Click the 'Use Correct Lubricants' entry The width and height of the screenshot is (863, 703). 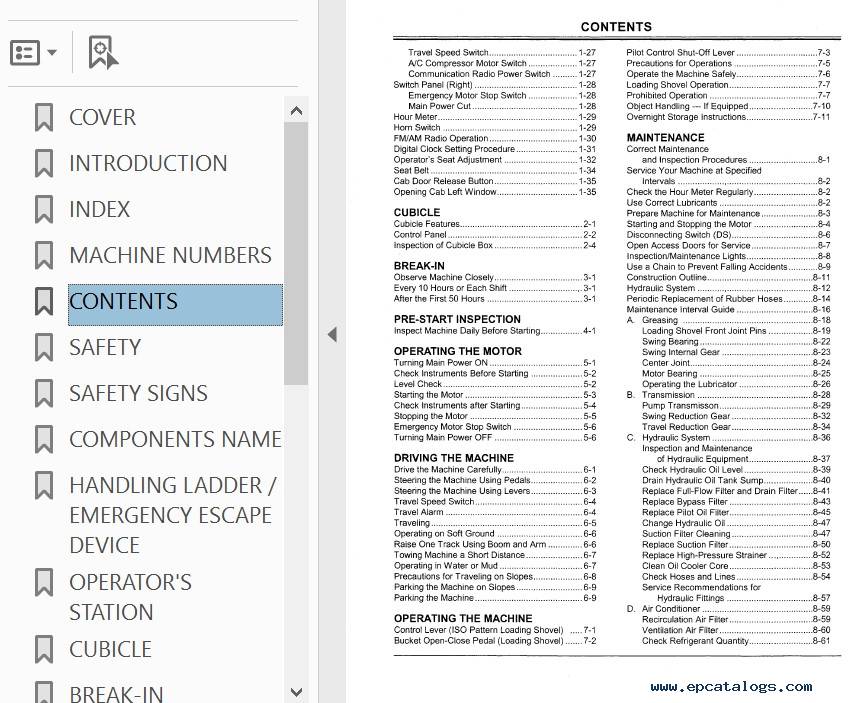pyautogui.click(x=728, y=203)
